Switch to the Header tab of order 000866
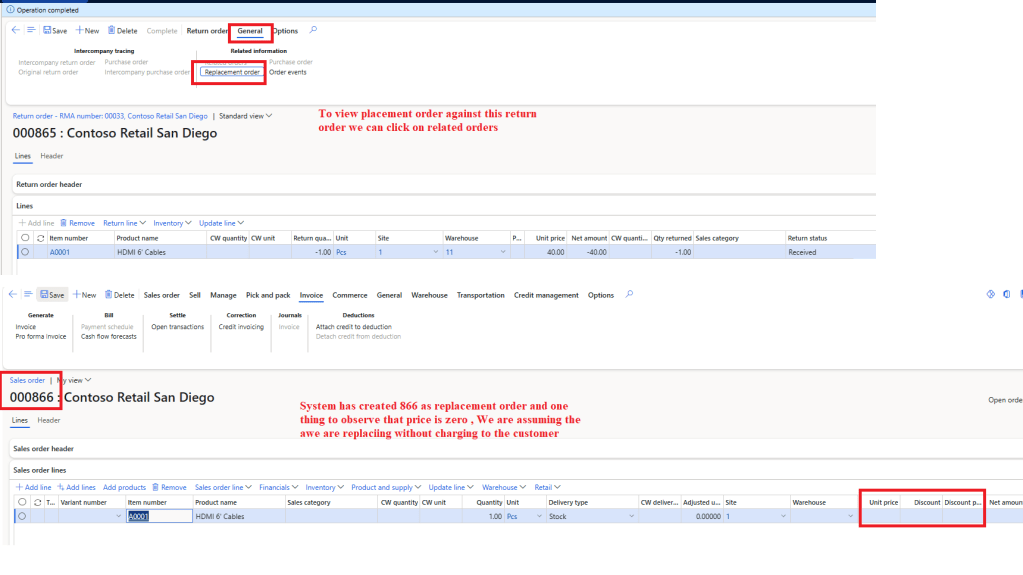 pyautogui.click(x=49, y=420)
